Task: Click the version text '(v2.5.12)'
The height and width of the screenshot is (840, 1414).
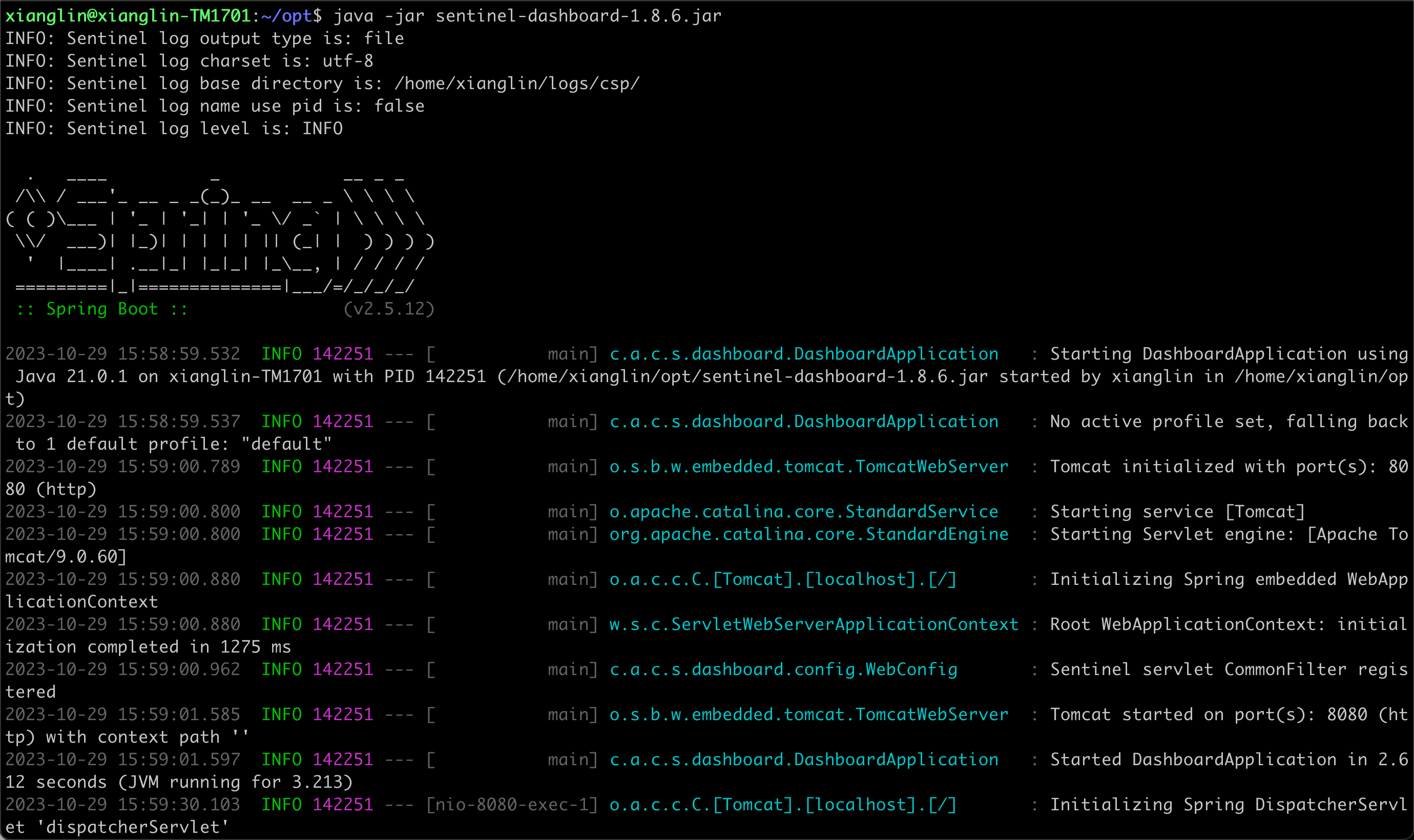Action: pos(389,309)
